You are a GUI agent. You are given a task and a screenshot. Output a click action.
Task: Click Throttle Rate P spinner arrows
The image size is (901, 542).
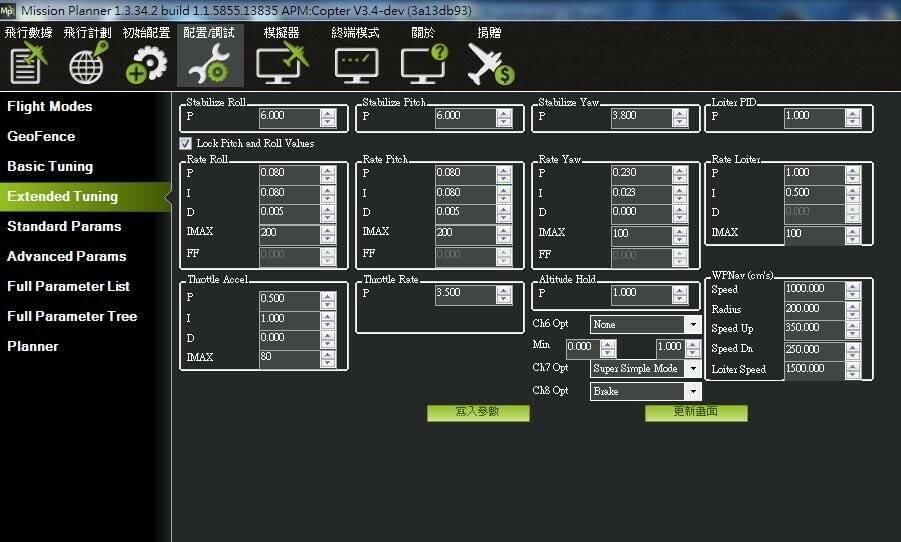(x=504, y=295)
